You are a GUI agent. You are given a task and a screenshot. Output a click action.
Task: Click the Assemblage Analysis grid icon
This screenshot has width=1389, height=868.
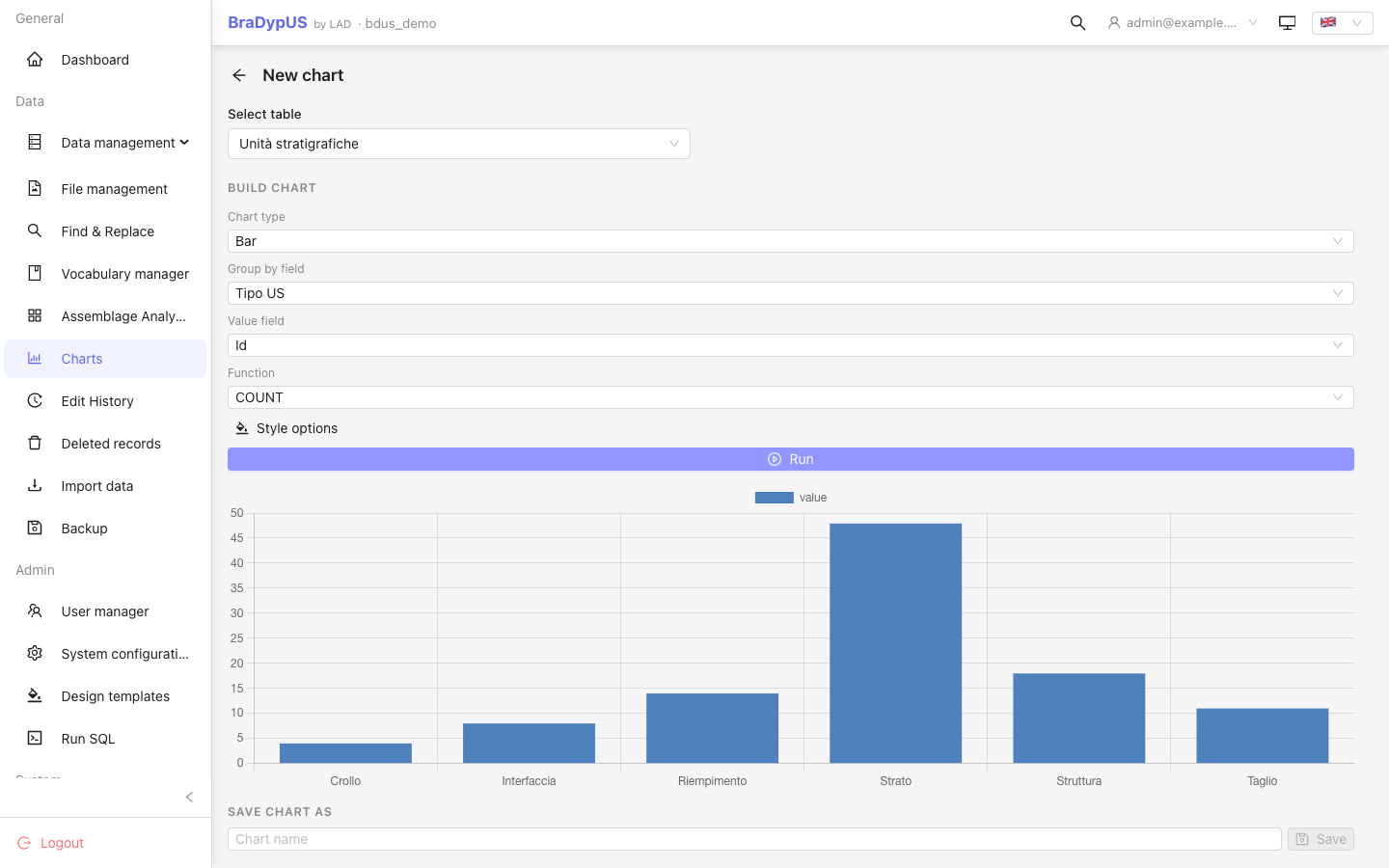35,316
